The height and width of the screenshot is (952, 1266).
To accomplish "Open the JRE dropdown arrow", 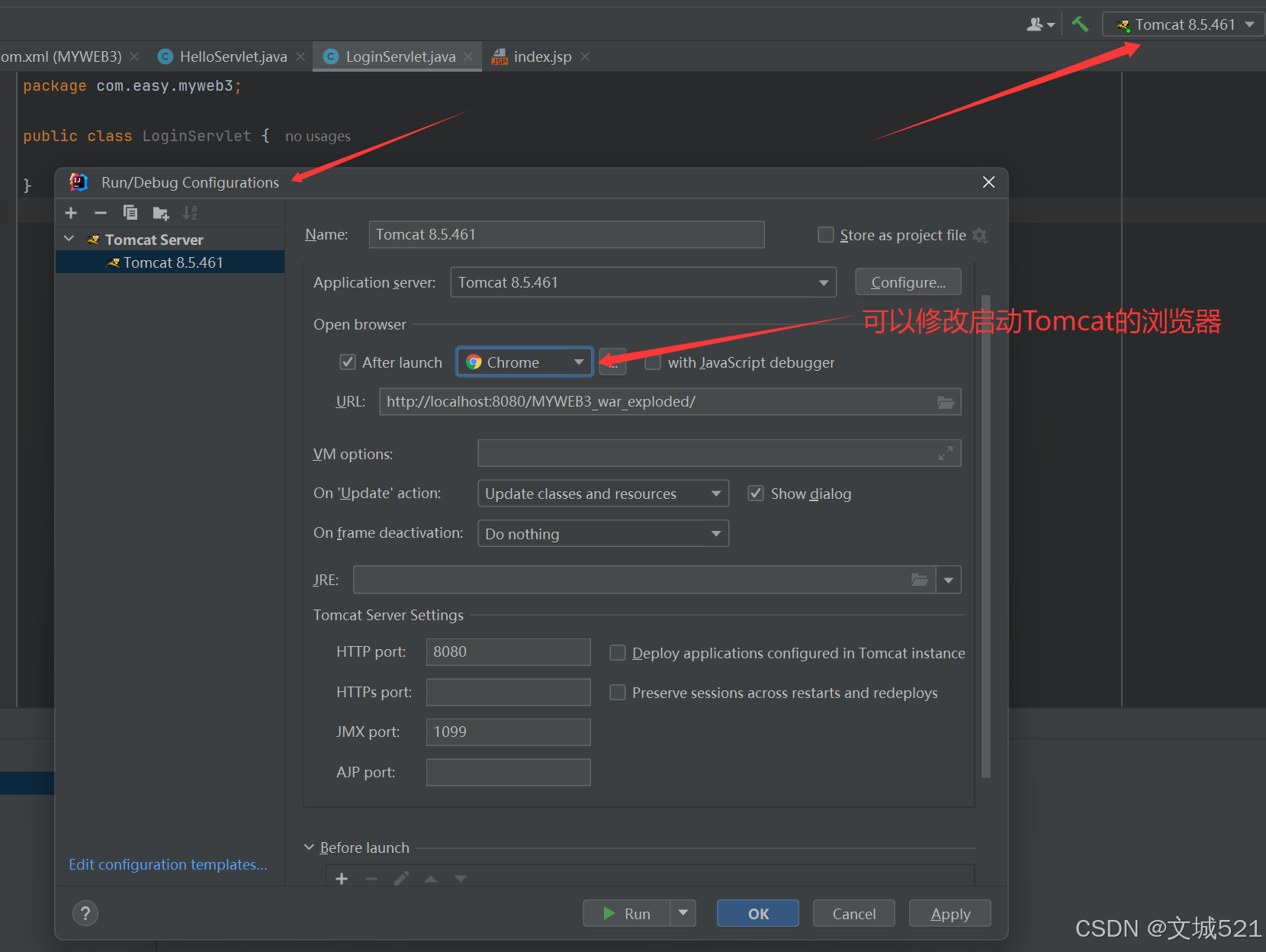I will coord(949,580).
